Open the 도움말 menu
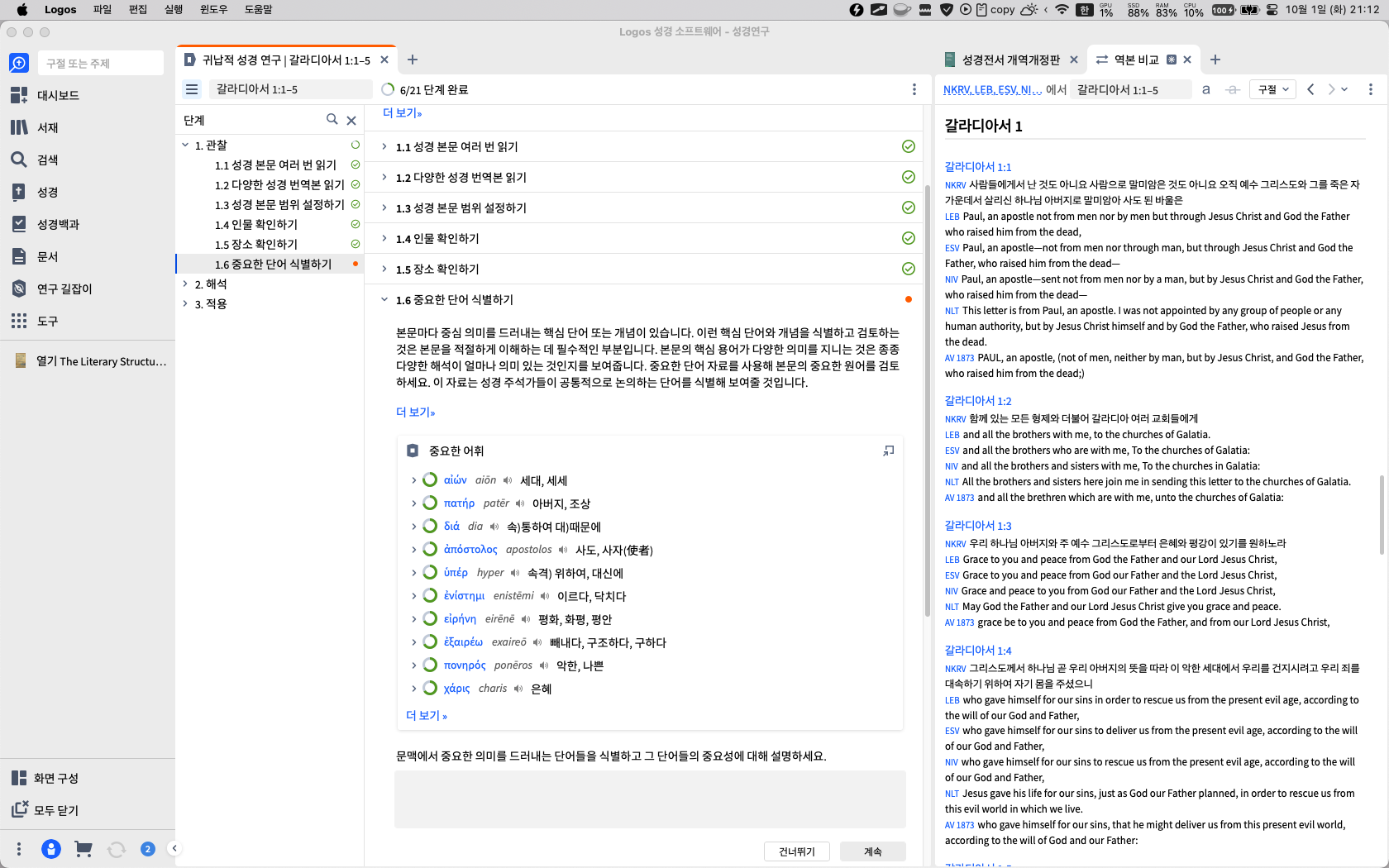Viewport: 1389px width, 868px height. coord(258,9)
